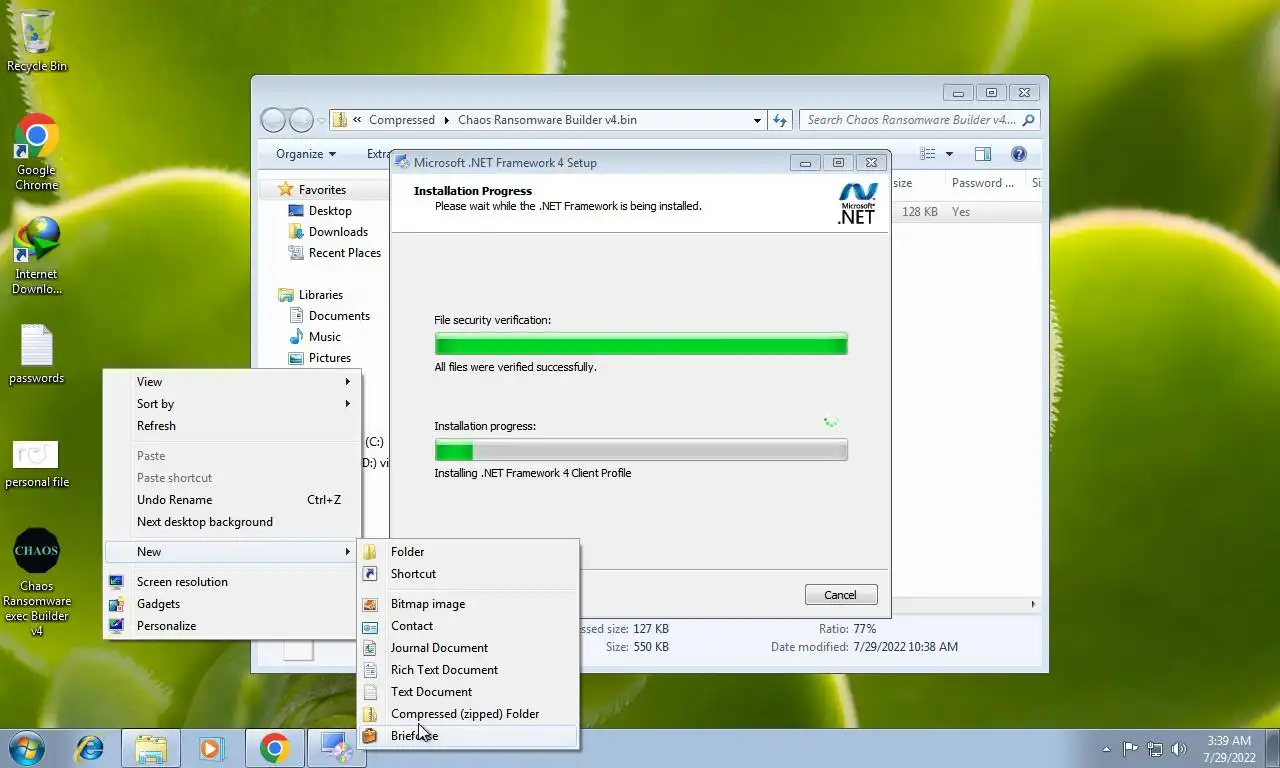Click the Explorer help question mark icon
This screenshot has width=1280, height=768.
pyautogui.click(x=1019, y=154)
